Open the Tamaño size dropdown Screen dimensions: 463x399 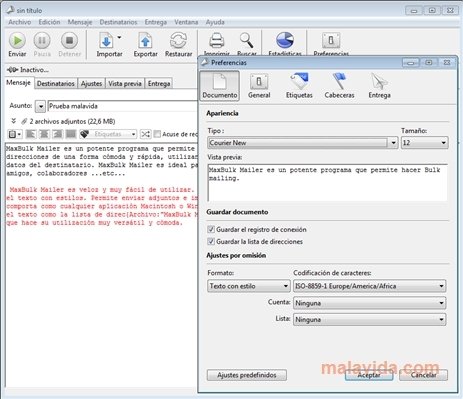coord(425,143)
